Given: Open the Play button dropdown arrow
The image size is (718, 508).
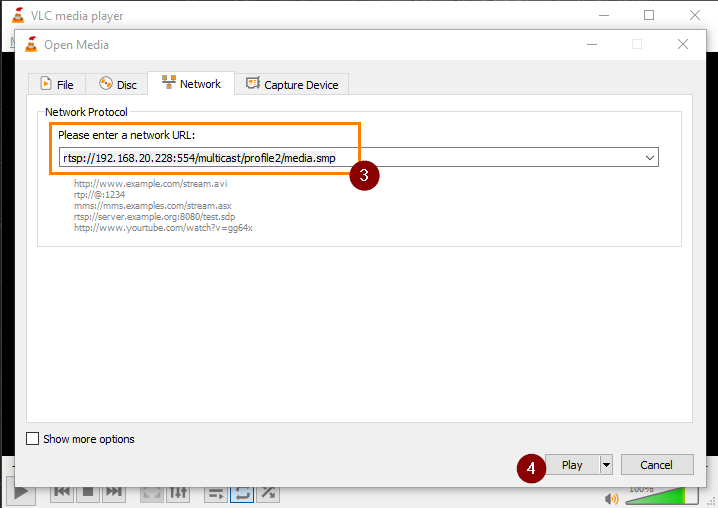Looking at the screenshot, I should point(606,465).
